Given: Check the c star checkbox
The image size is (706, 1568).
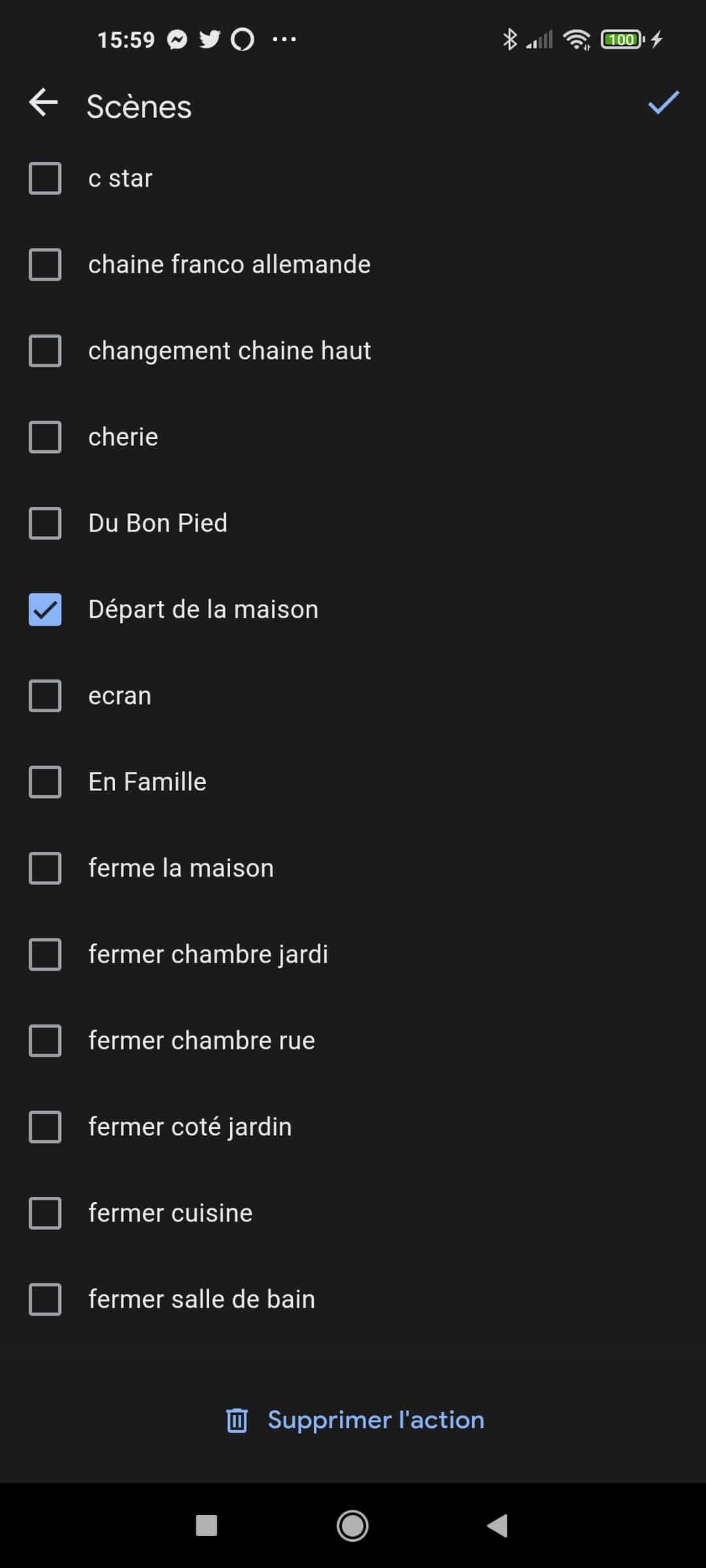Looking at the screenshot, I should pyautogui.click(x=45, y=178).
